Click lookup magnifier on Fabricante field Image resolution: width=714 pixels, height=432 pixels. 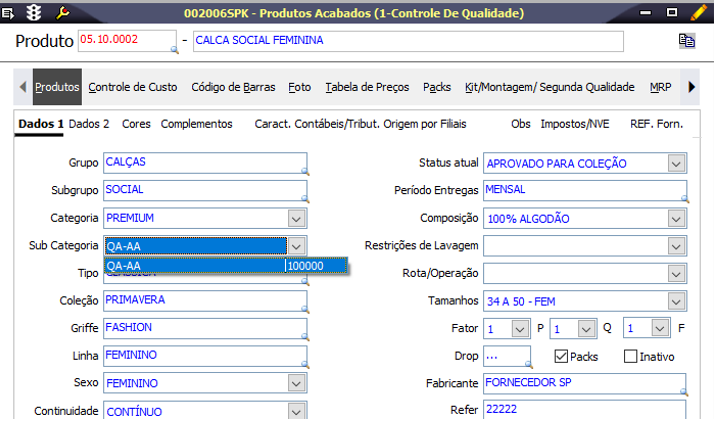(x=684, y=391)
